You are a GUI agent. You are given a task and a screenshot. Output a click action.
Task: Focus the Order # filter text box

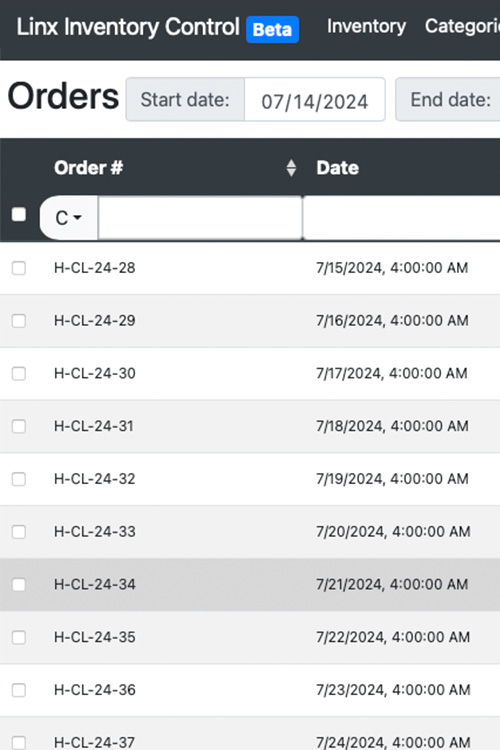(200, 218)
